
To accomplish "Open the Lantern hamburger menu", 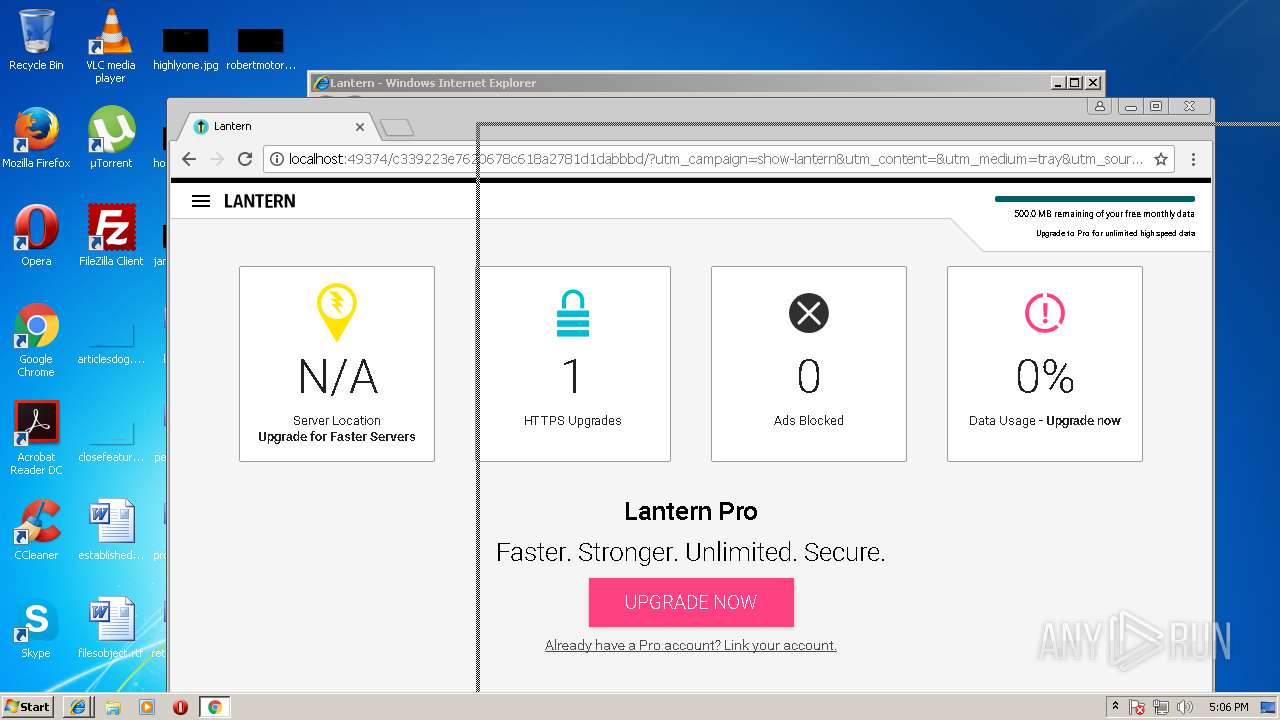I will point(201,201).
